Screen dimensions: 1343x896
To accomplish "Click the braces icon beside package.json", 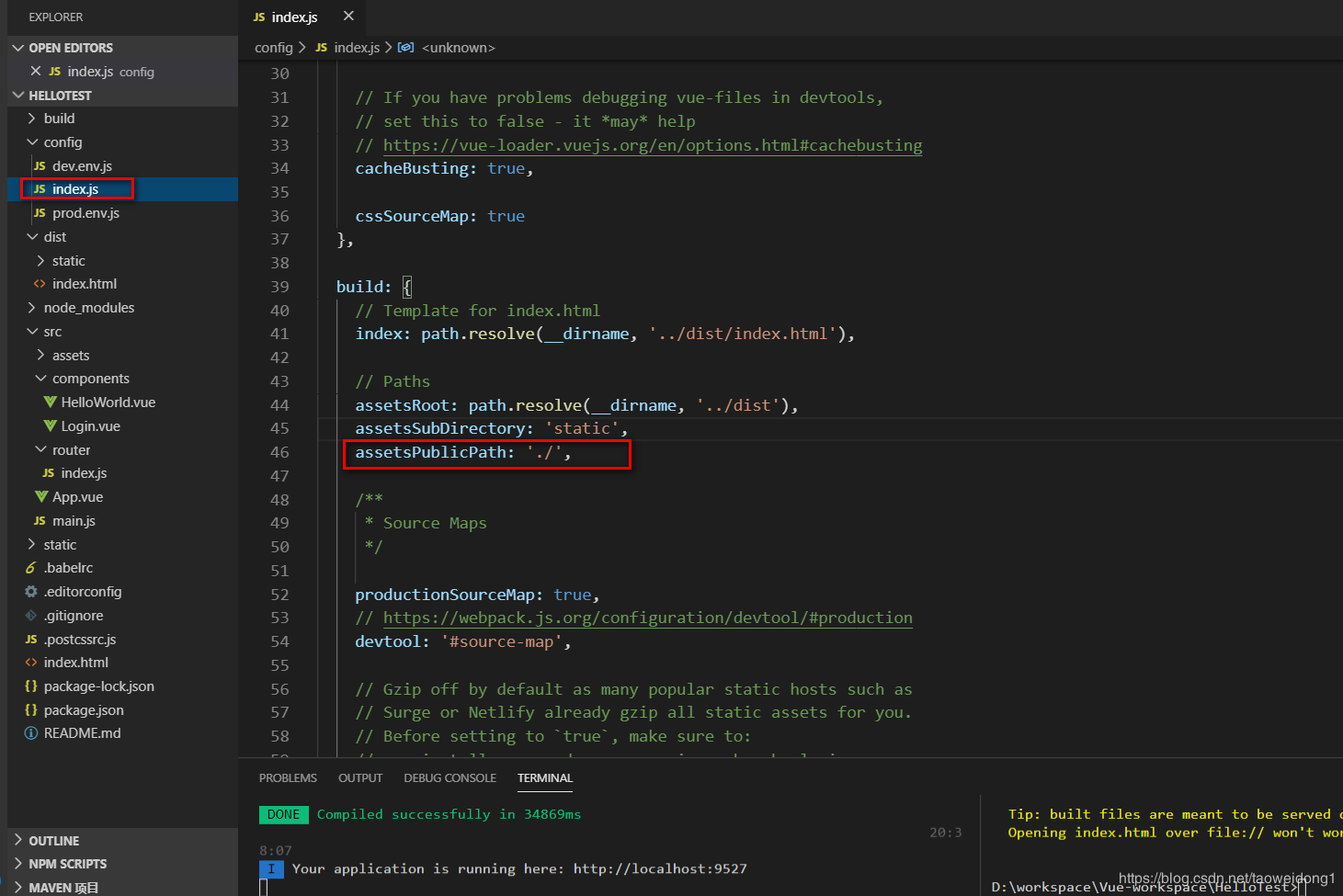I will click(31, 710).
